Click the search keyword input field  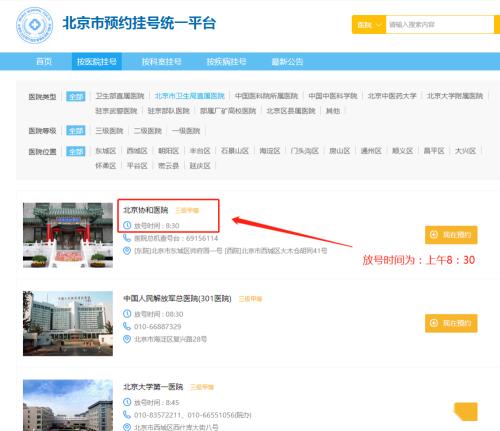click(x=440, y=25)
